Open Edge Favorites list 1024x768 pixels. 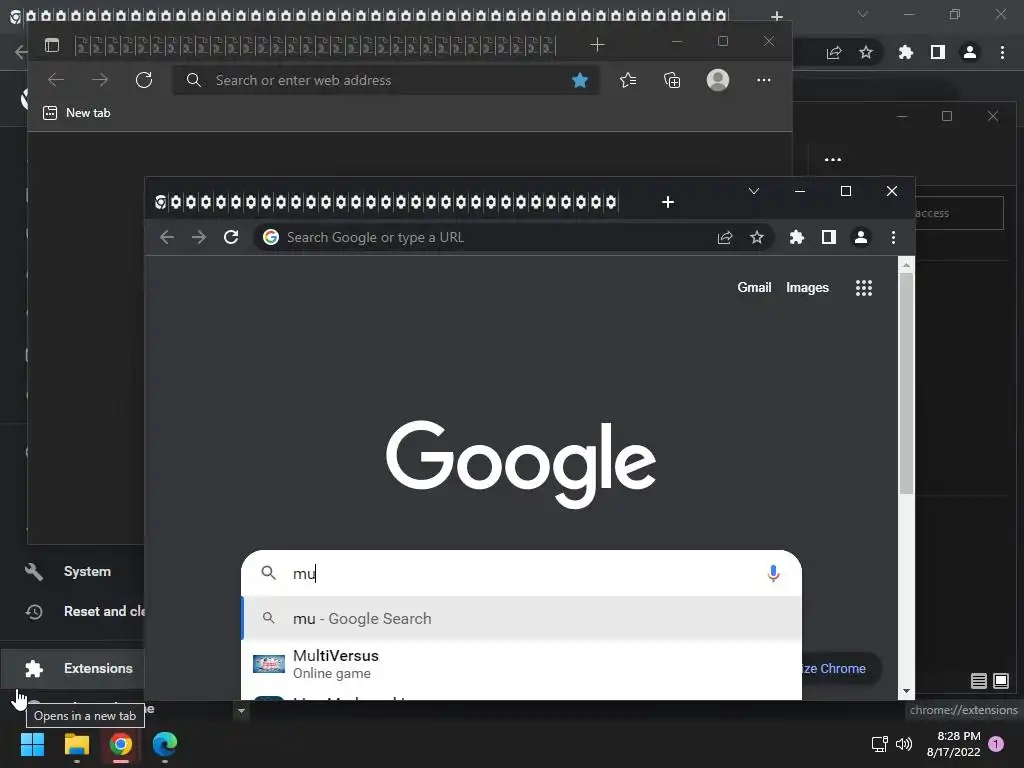point(628,80)
